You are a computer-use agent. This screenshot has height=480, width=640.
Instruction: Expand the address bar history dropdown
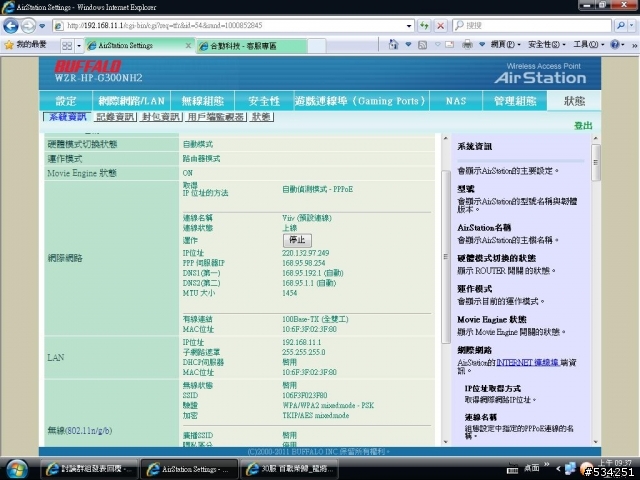tap(409, 26)
